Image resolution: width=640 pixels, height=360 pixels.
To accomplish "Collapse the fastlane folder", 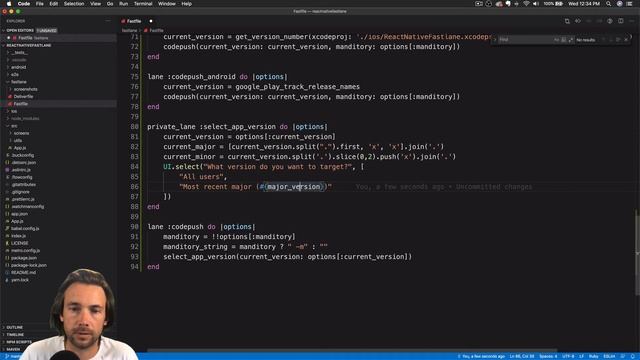I will (x=19, y=82).
